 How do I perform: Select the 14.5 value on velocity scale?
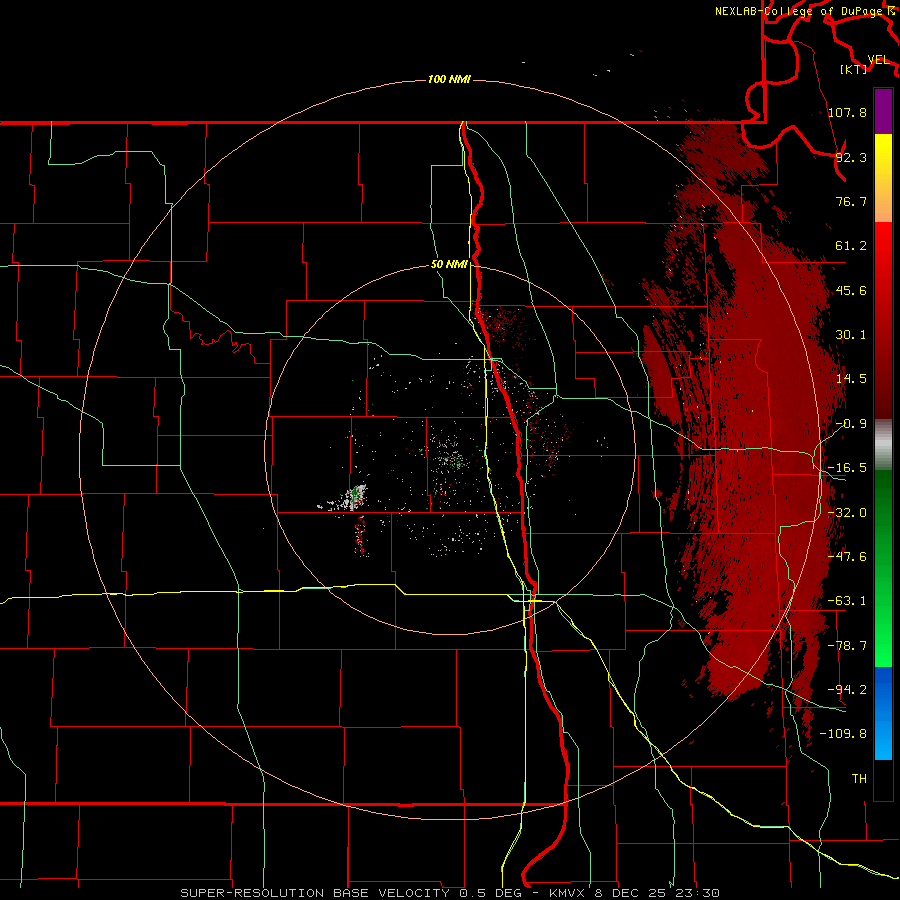(x=851, y=379)
